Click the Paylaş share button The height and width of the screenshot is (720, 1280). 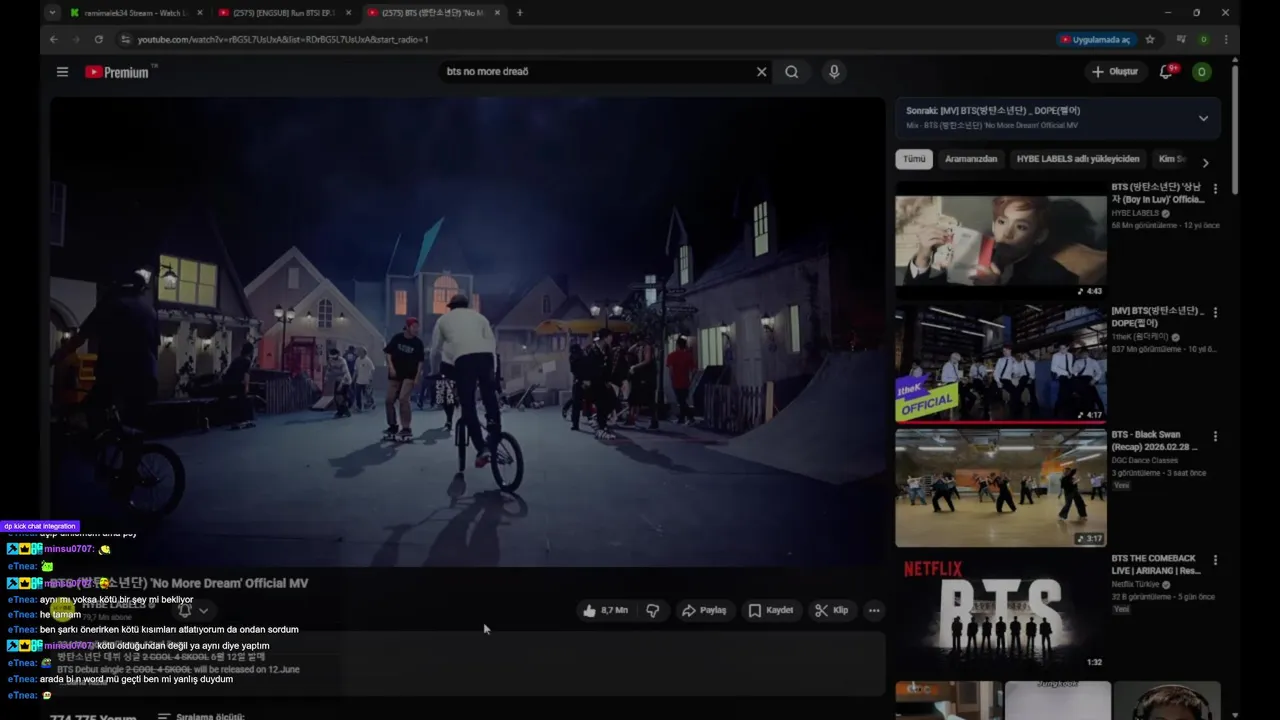[x=704, y=610]
